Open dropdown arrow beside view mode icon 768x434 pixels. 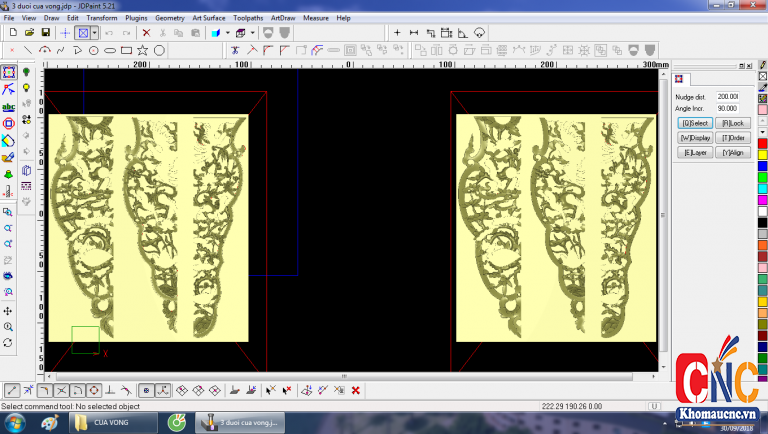click(x=94, y=33)
